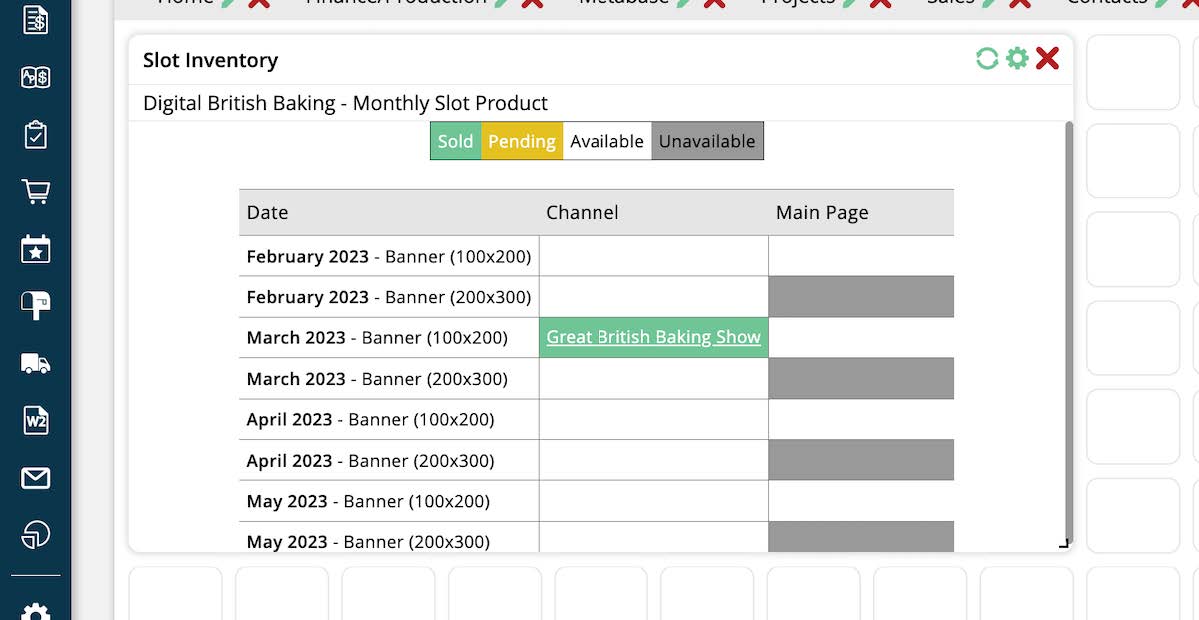
Task: Close the Slot Inventory widget
Action: point(1047,59)
